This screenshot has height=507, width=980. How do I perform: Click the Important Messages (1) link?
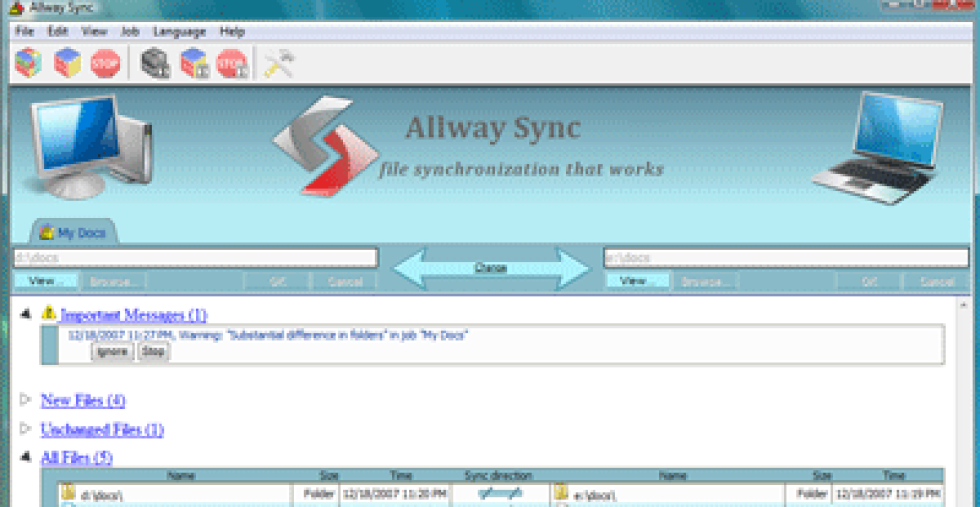coord(133,314)
